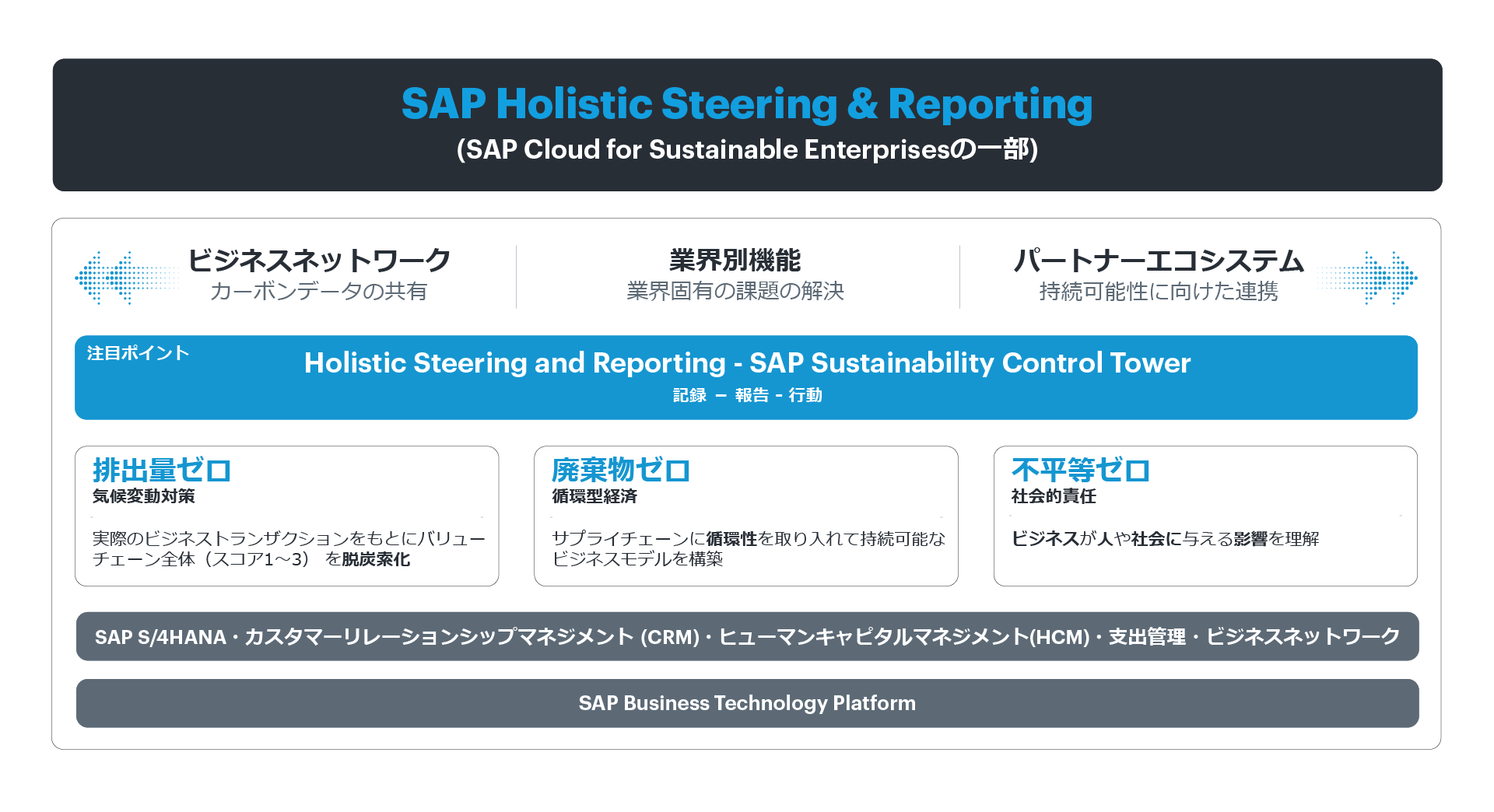Click the 注目ポイント label
Screen dimensions: 1494x812
click(x=138, y=353)
